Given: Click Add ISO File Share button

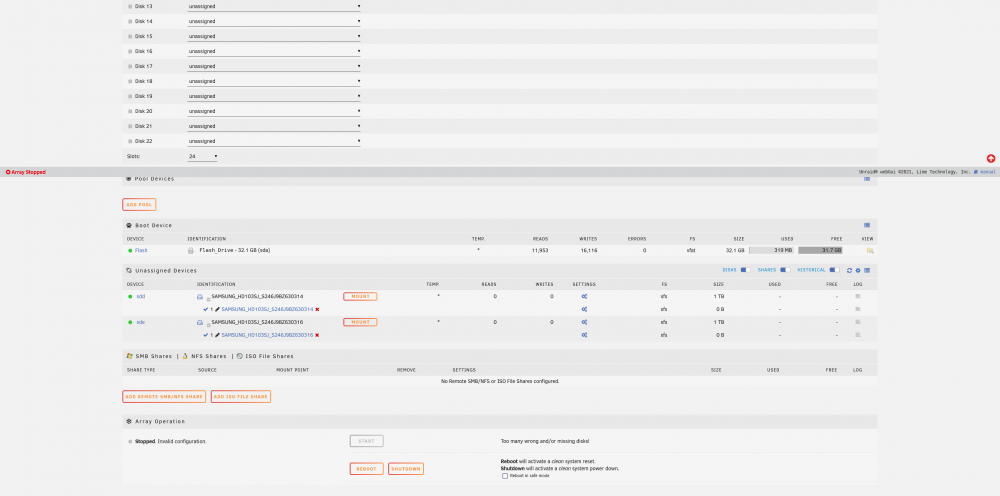Looking at the screenshot, I should pos(241,397).
